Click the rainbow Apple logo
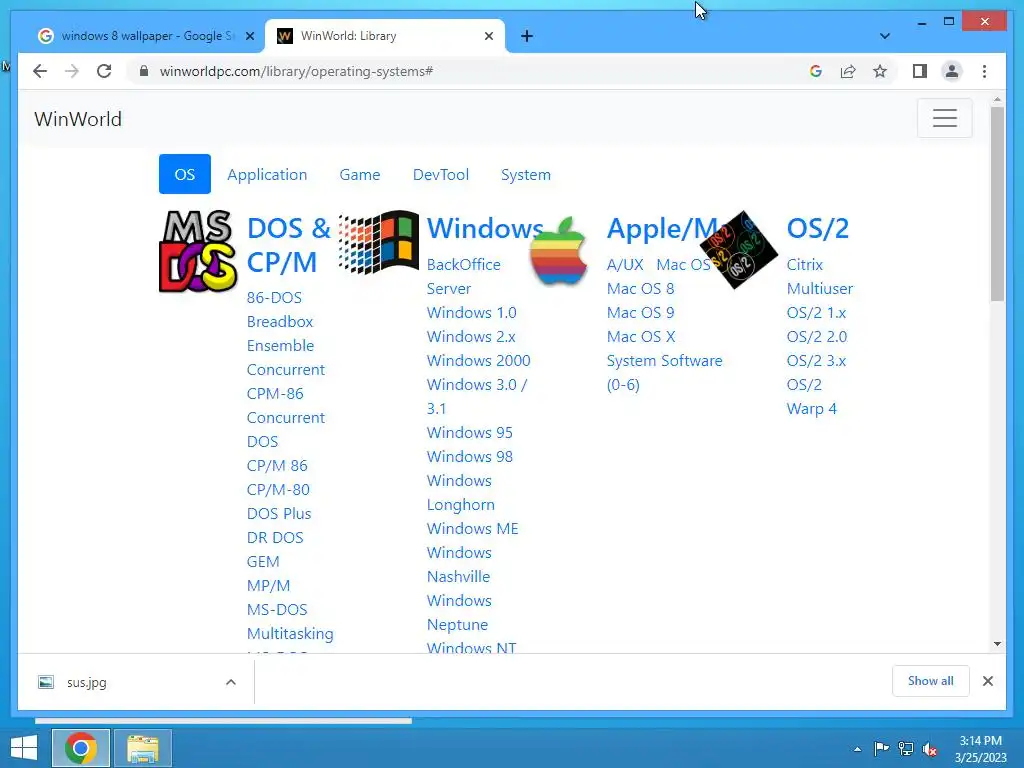This screenshot has width=1024, height=768. click(x=558, y=251)
